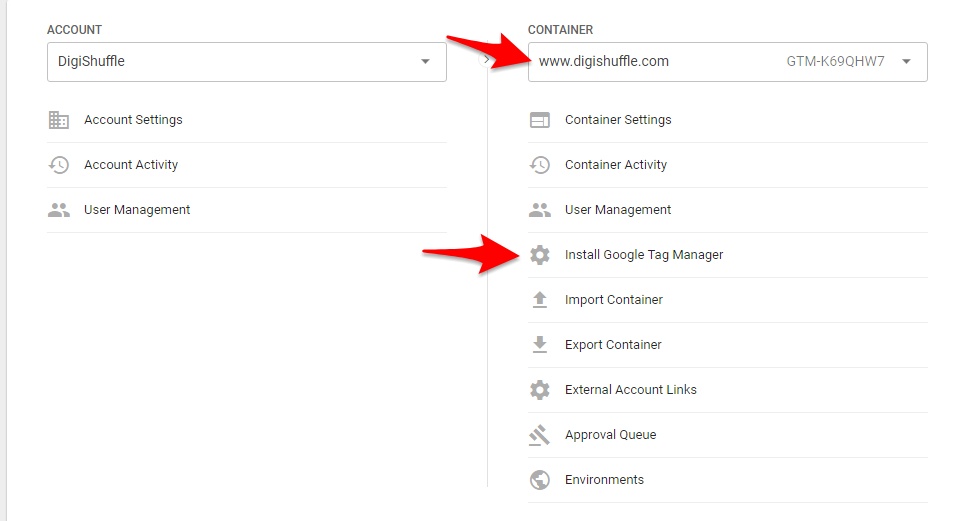Image resolution: width=975 pixels, height=521 pixels.
Task: Click the Export Container download icon
Action: point(540,344)
